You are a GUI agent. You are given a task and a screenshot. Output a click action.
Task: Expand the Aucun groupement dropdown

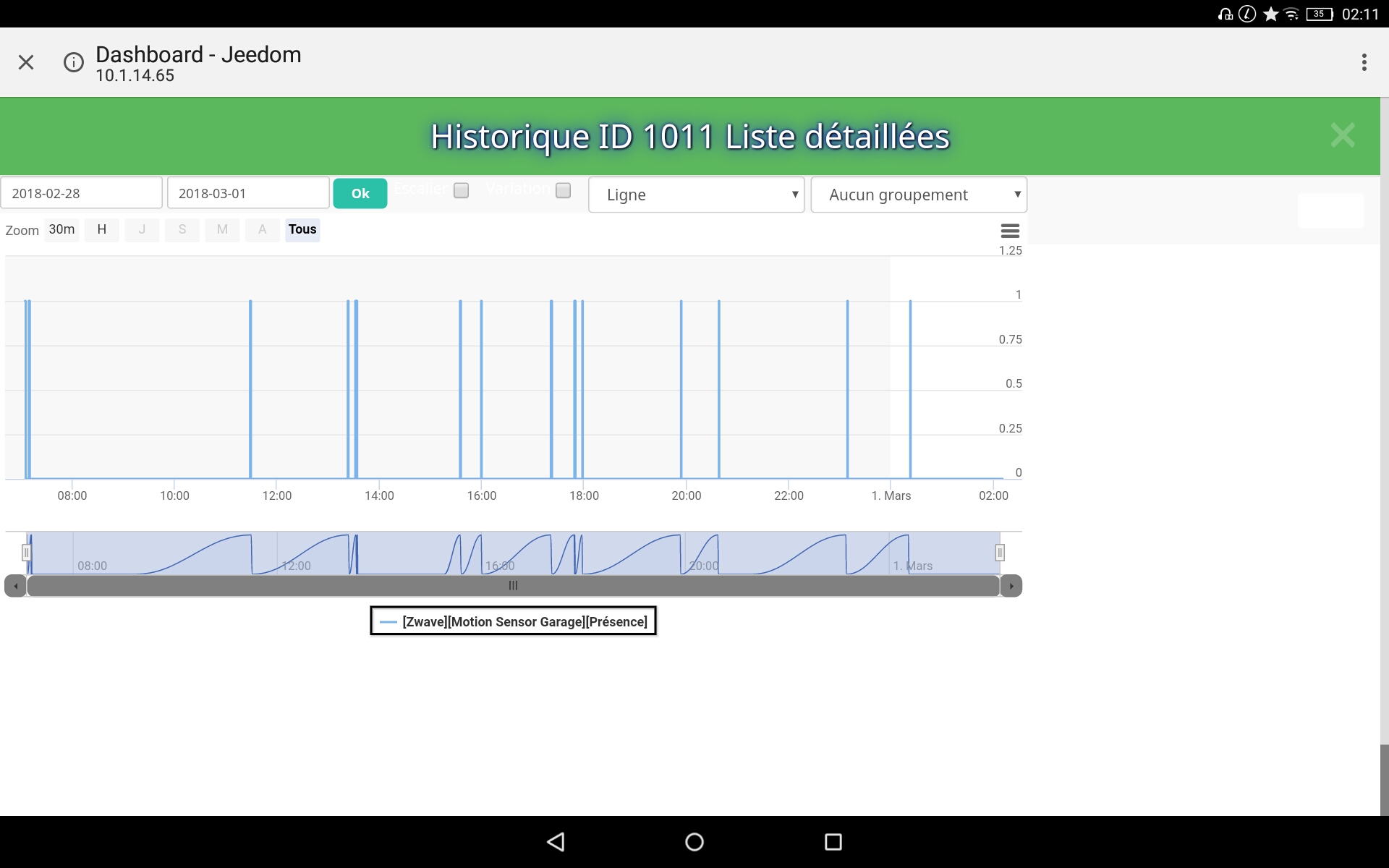click(917, 194)
